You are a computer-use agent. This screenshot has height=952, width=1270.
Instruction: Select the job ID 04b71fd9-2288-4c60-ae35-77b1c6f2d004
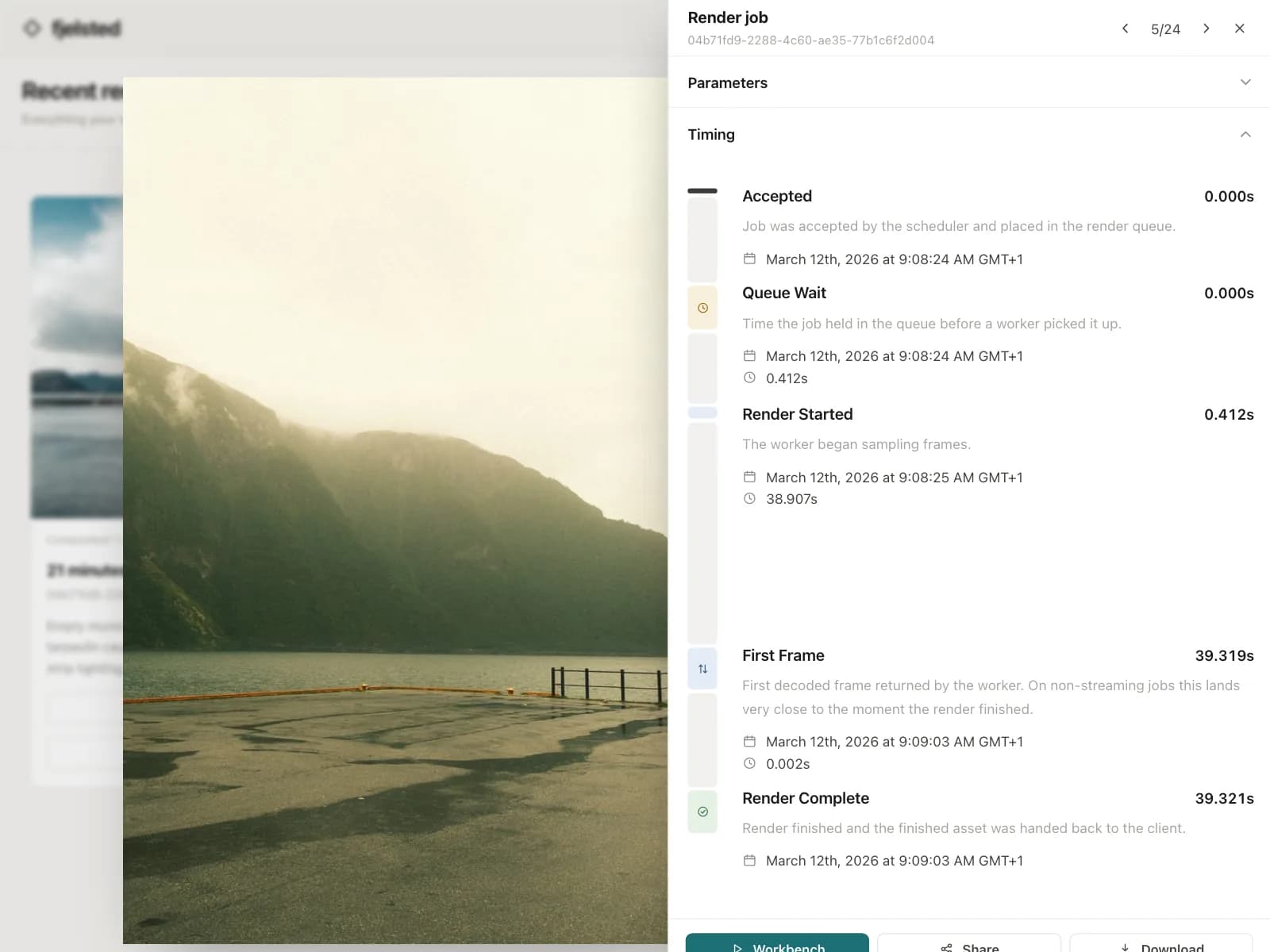click(810, 40)
